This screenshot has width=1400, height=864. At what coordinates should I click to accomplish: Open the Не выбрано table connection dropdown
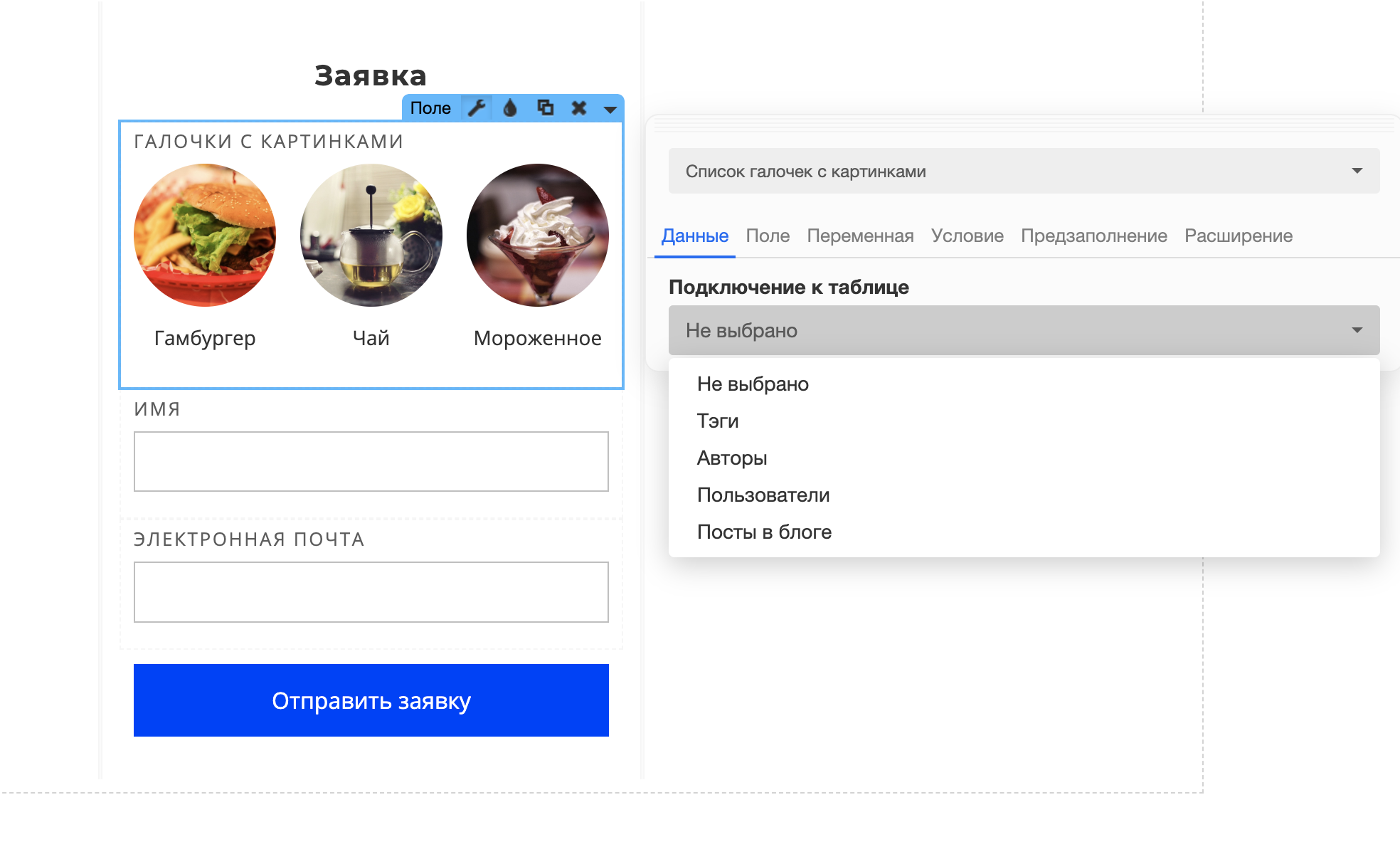(x=1024, y=330)
